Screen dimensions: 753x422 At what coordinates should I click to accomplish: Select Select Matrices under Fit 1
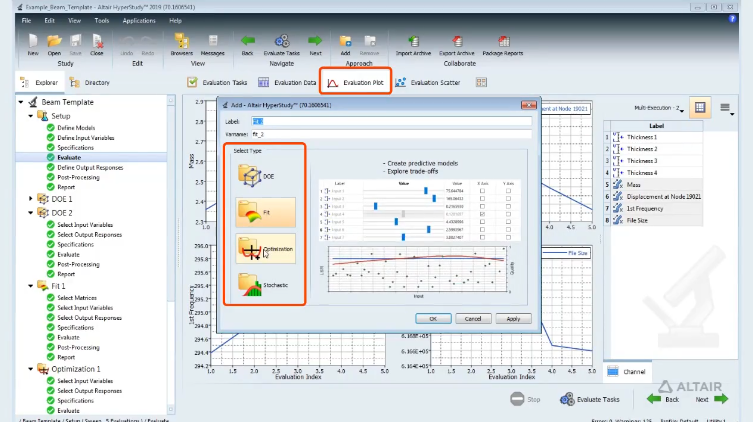point(77,298)
